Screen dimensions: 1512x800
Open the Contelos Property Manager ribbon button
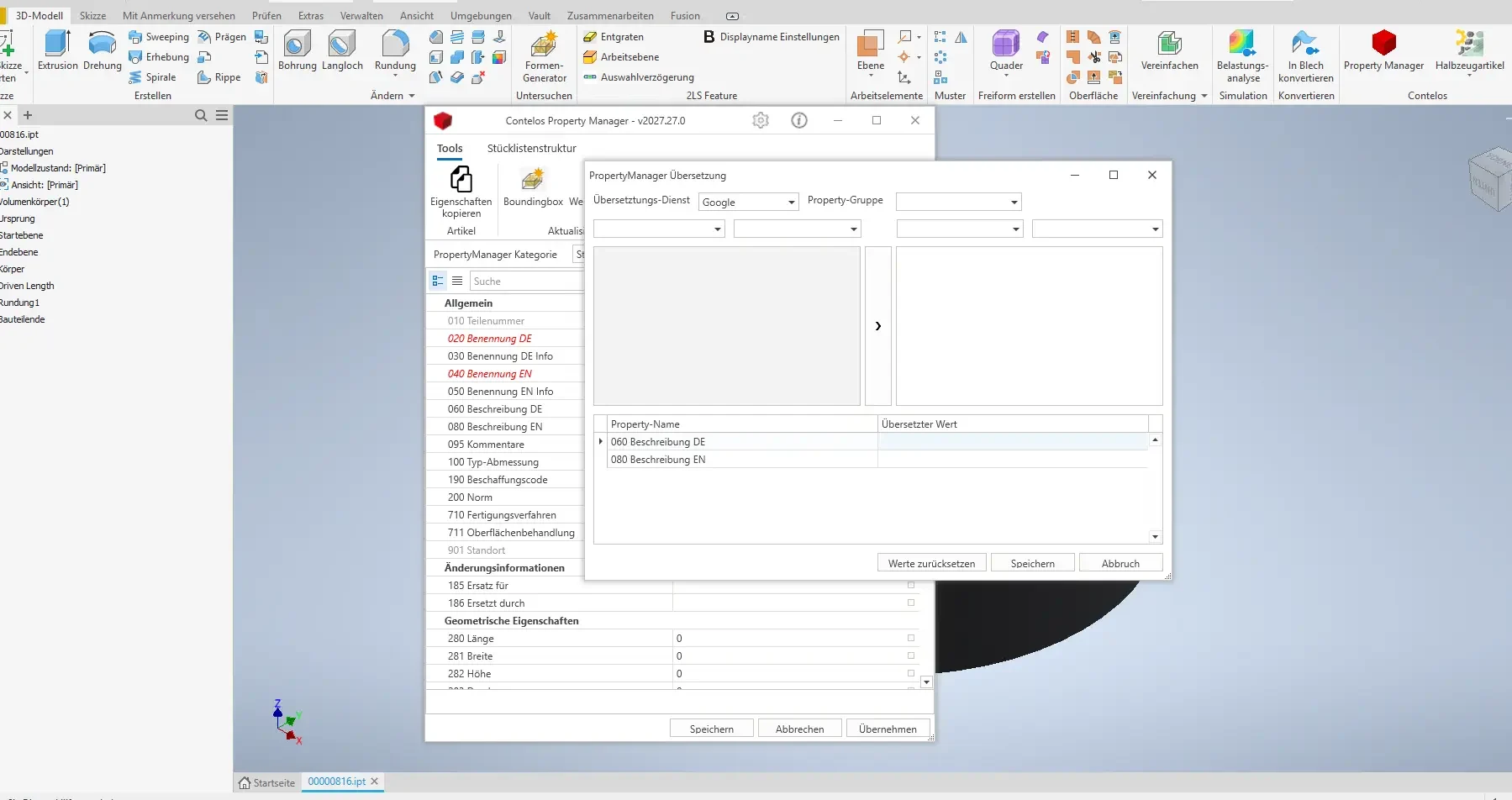click(1383, 50)
